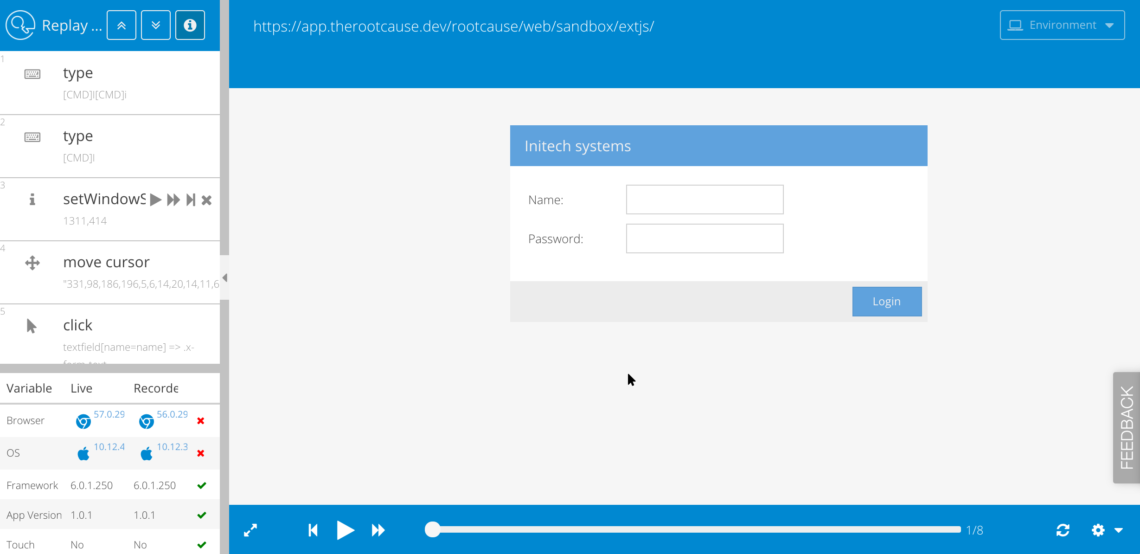Viewport: 1140px width, 554px height.
Task: Skip to the beginning of the replay
Action: tap(313, 530)
